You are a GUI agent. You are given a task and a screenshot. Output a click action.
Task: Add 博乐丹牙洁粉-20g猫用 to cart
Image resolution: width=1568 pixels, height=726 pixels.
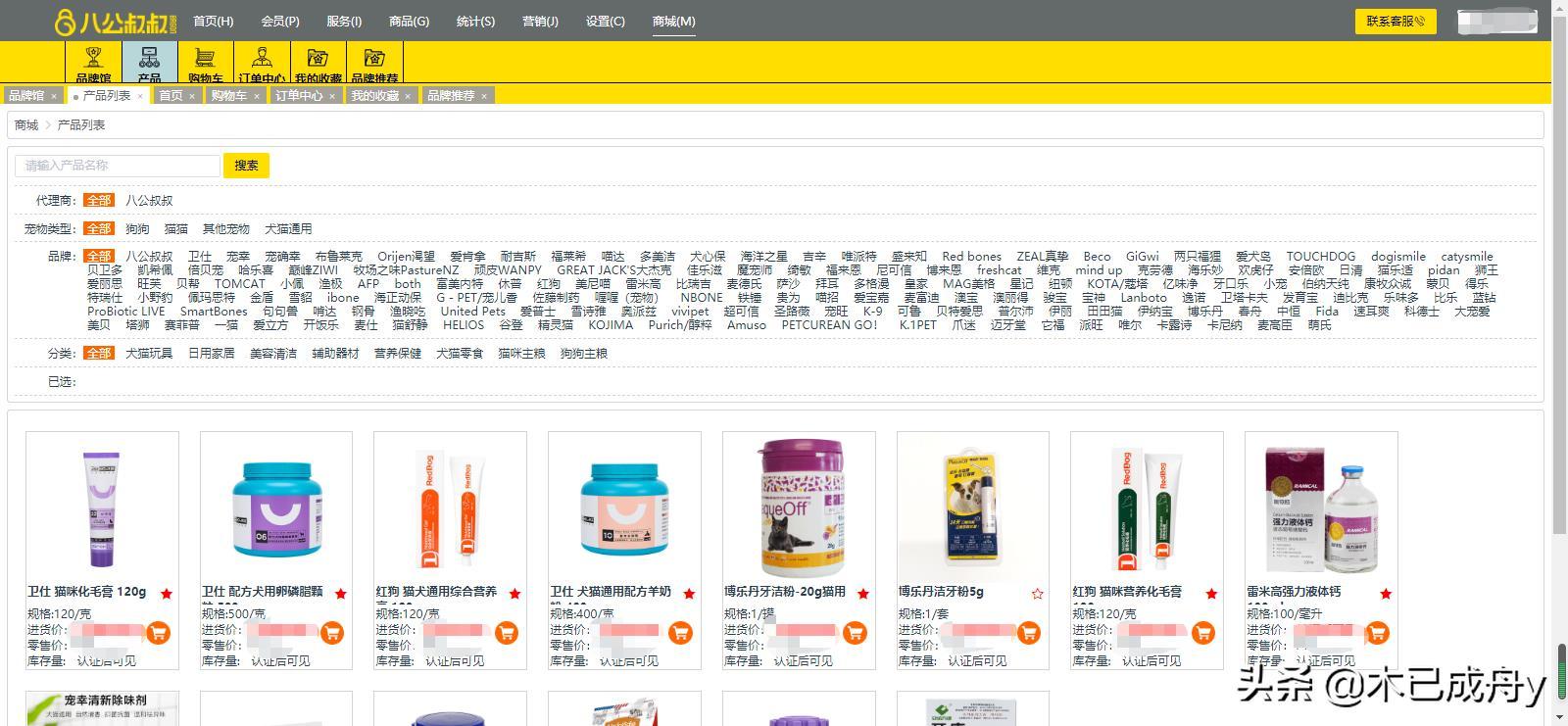click(855, 633)
